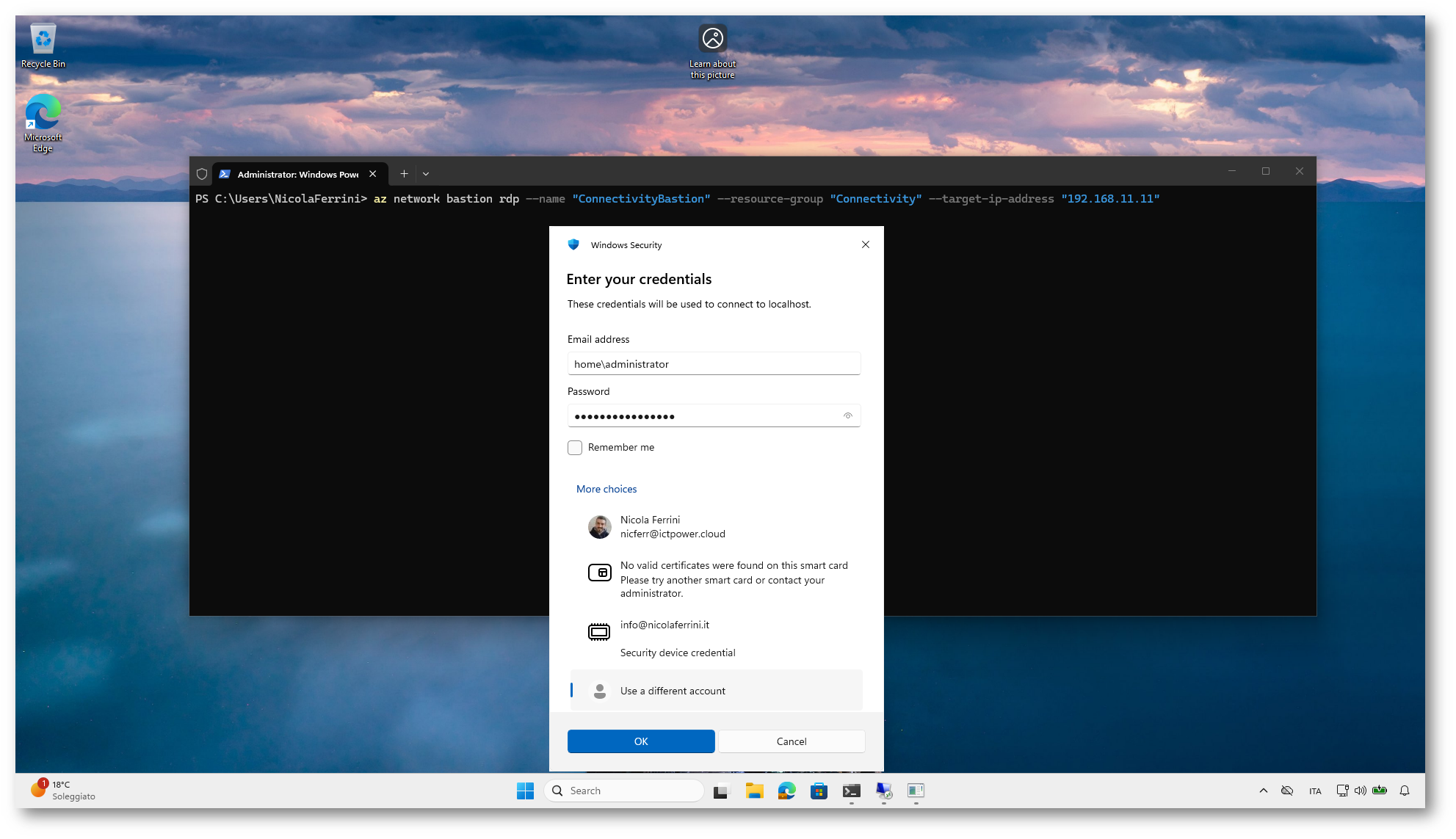Open Windows Start menu

[525, 791]
